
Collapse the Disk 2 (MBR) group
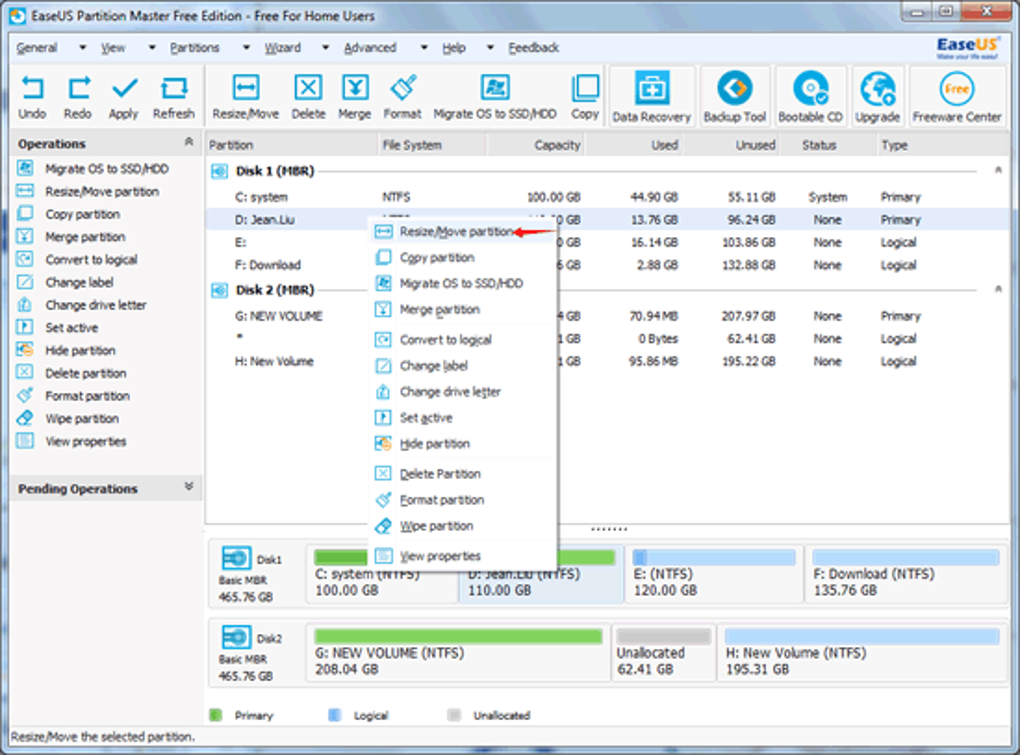[x=998, y=289]
